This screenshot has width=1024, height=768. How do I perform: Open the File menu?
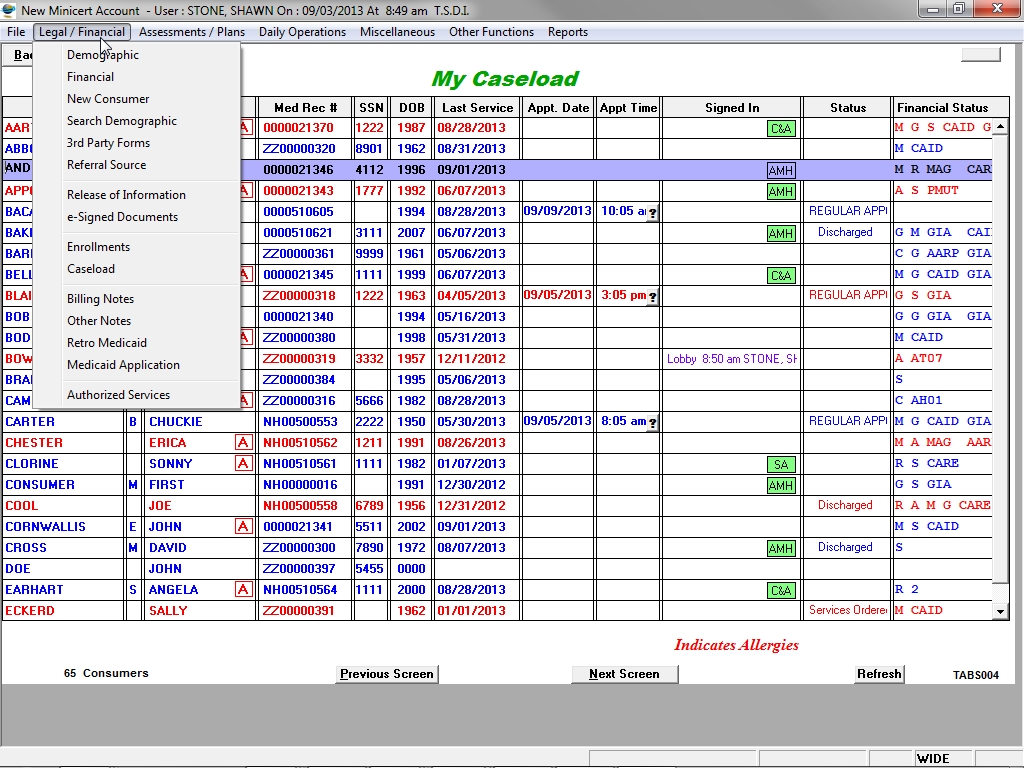click(16, 32)
